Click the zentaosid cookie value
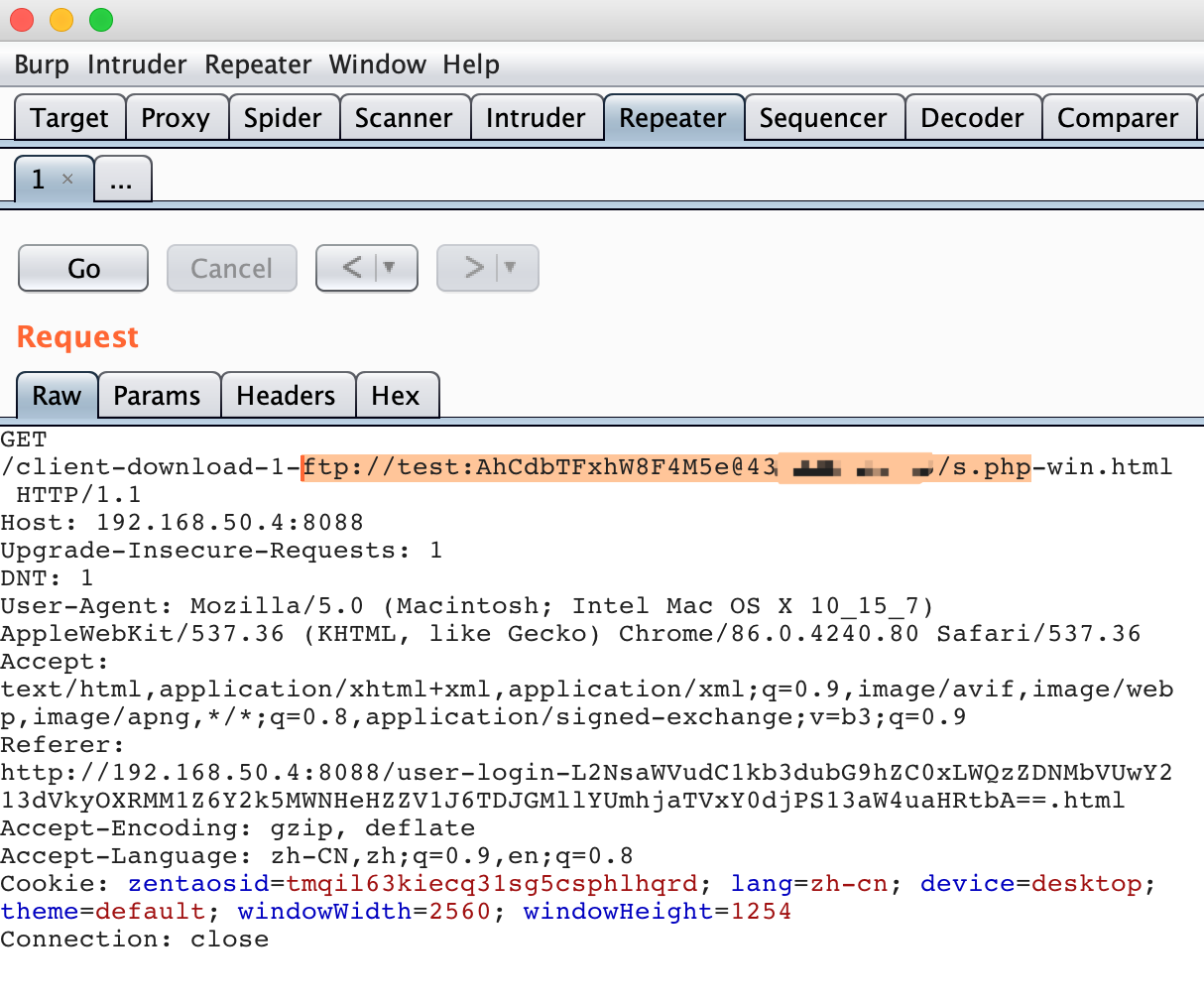This screenshot has width=1204, height=1006. point(493,884)
